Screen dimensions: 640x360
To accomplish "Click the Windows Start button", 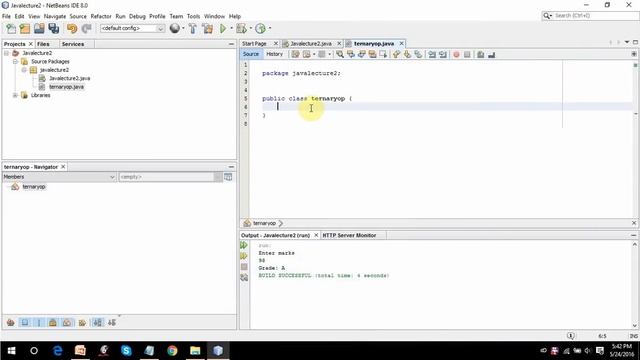I will 11,351.
